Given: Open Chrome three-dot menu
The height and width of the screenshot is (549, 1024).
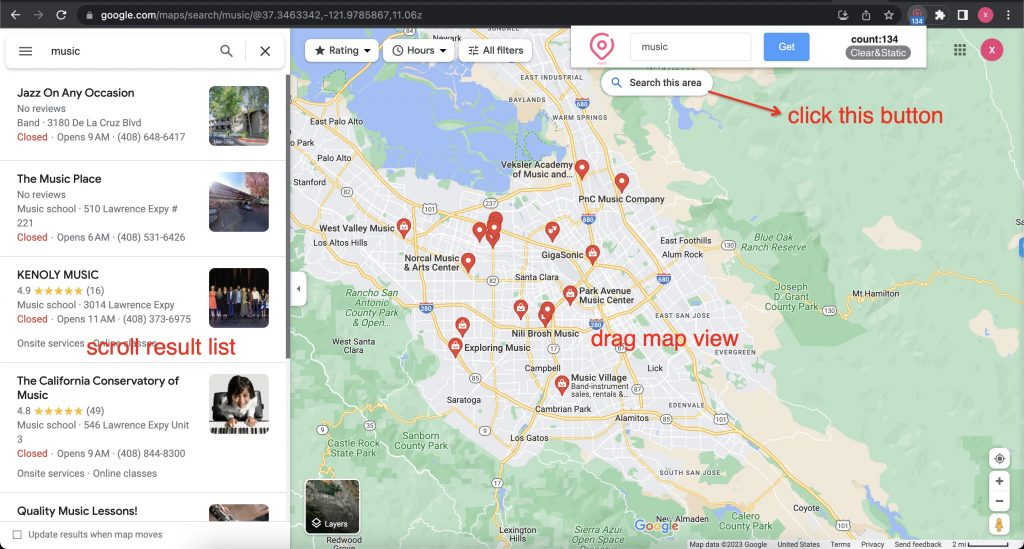Looking at the screenshot, I should click(x=1008, y=15).
